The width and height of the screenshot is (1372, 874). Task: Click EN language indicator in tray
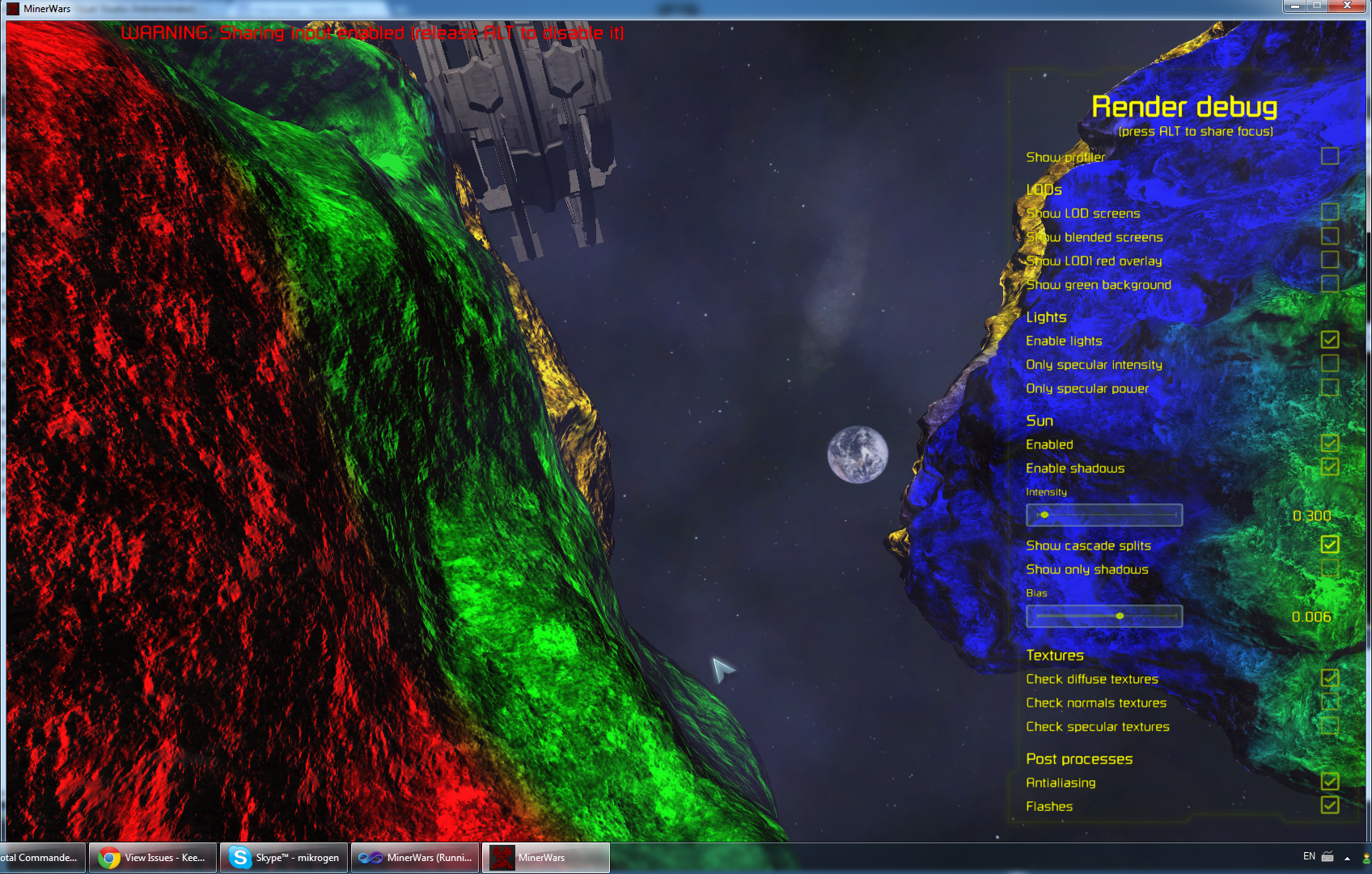pos(1309,856)
